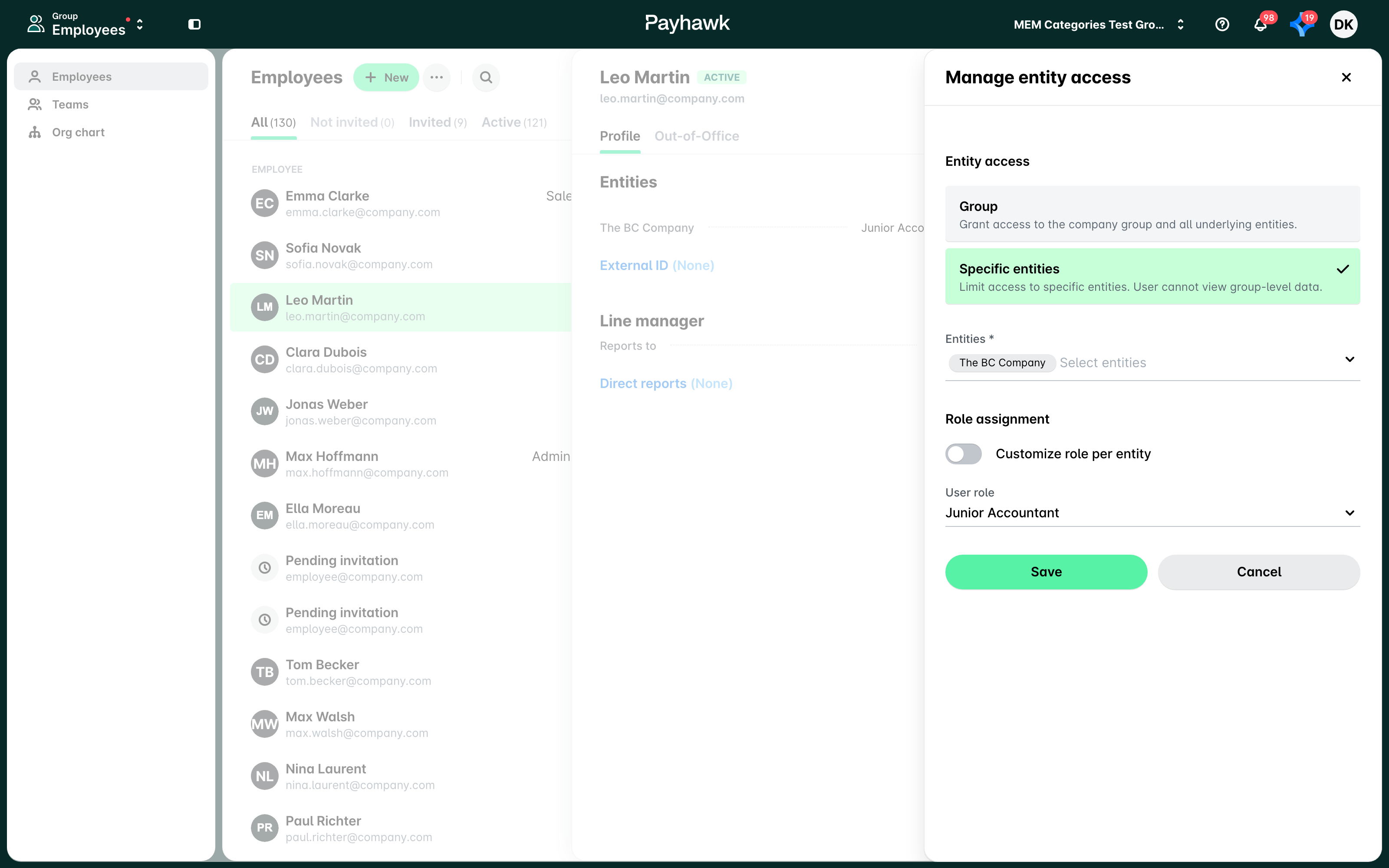Open the three-dots more options button
Viewport: 1389px width, 868px height.
436,77
